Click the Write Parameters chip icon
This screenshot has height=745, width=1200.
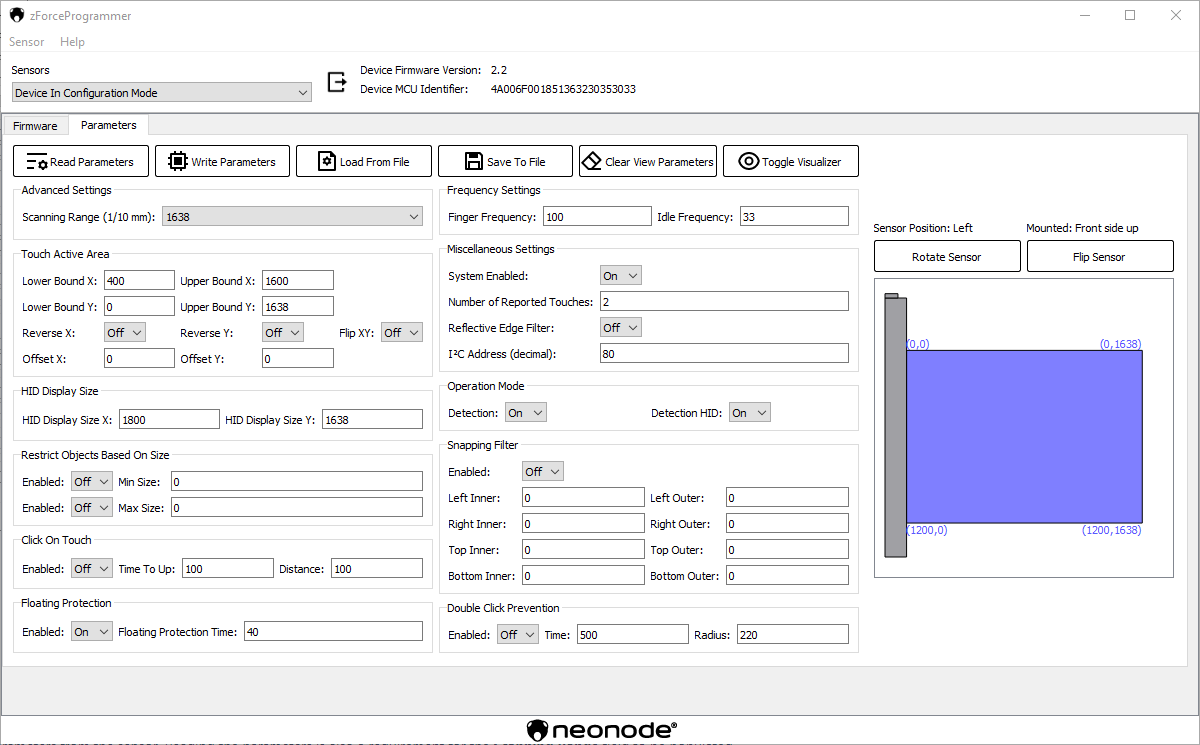(177, 162)
